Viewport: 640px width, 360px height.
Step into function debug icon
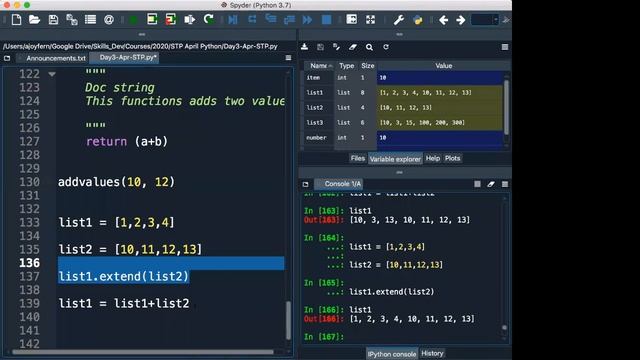271,20
